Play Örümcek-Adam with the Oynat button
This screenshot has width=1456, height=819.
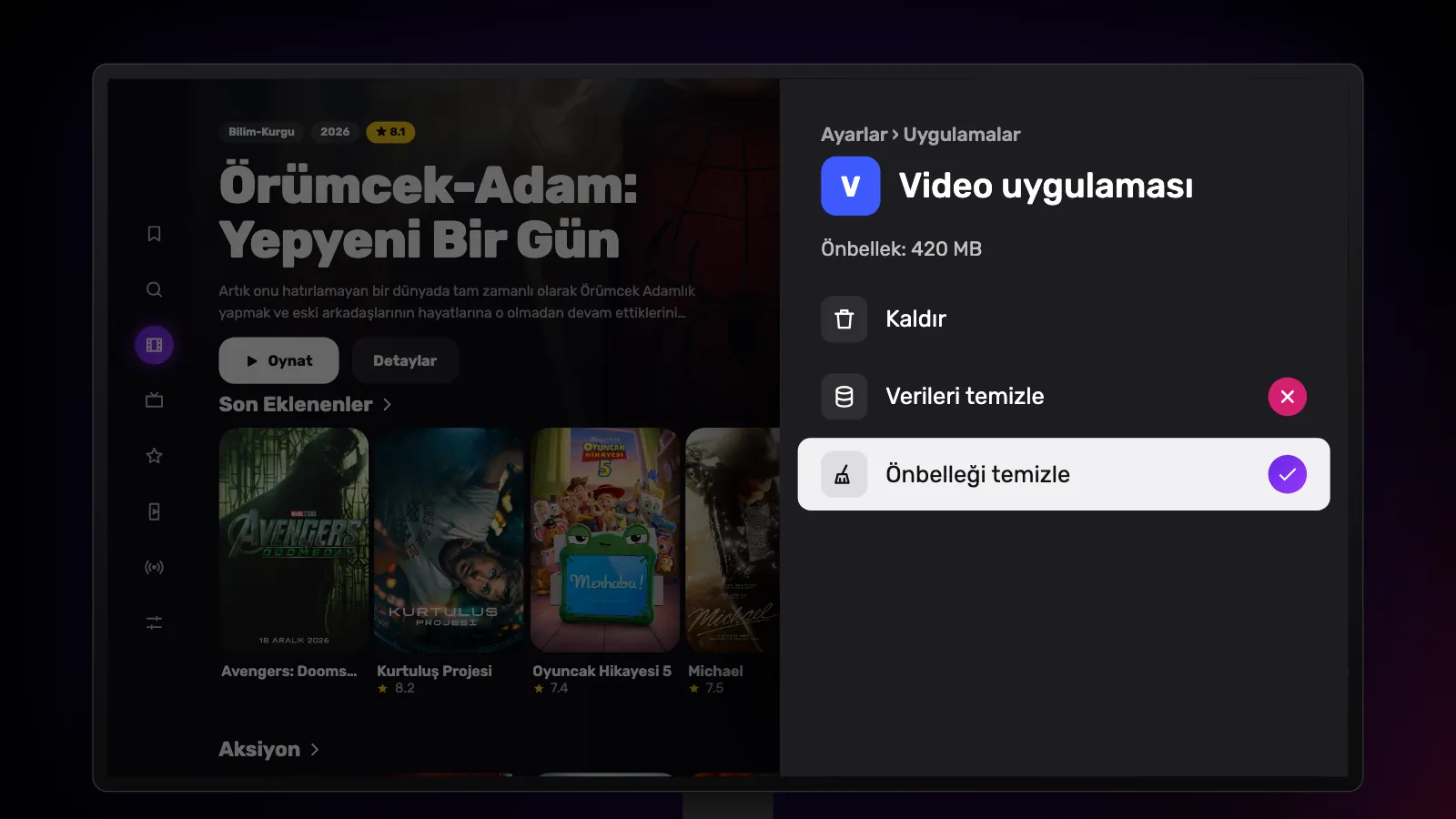coord(278,360)
